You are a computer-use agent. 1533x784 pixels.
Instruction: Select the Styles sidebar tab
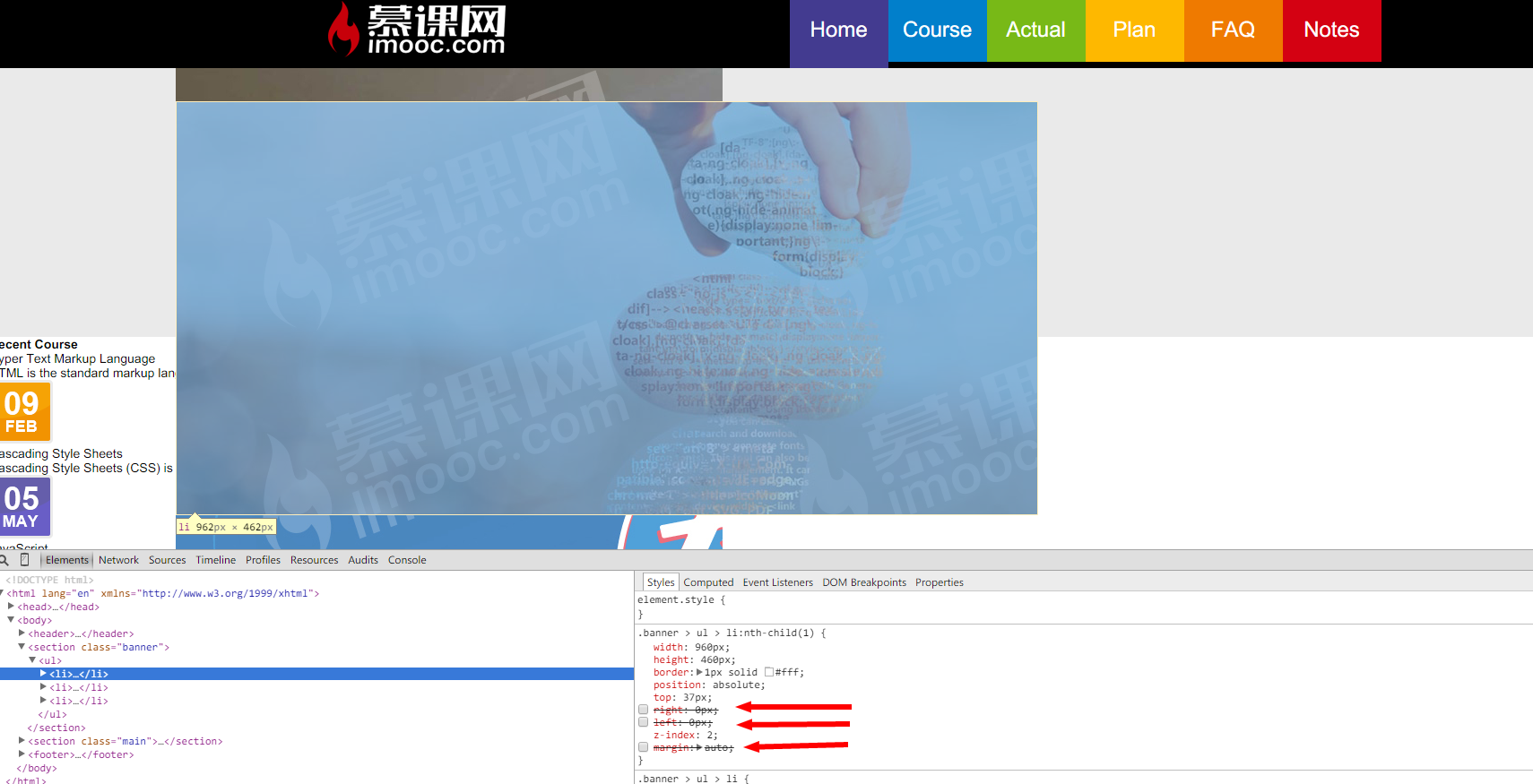coord(661,582)
